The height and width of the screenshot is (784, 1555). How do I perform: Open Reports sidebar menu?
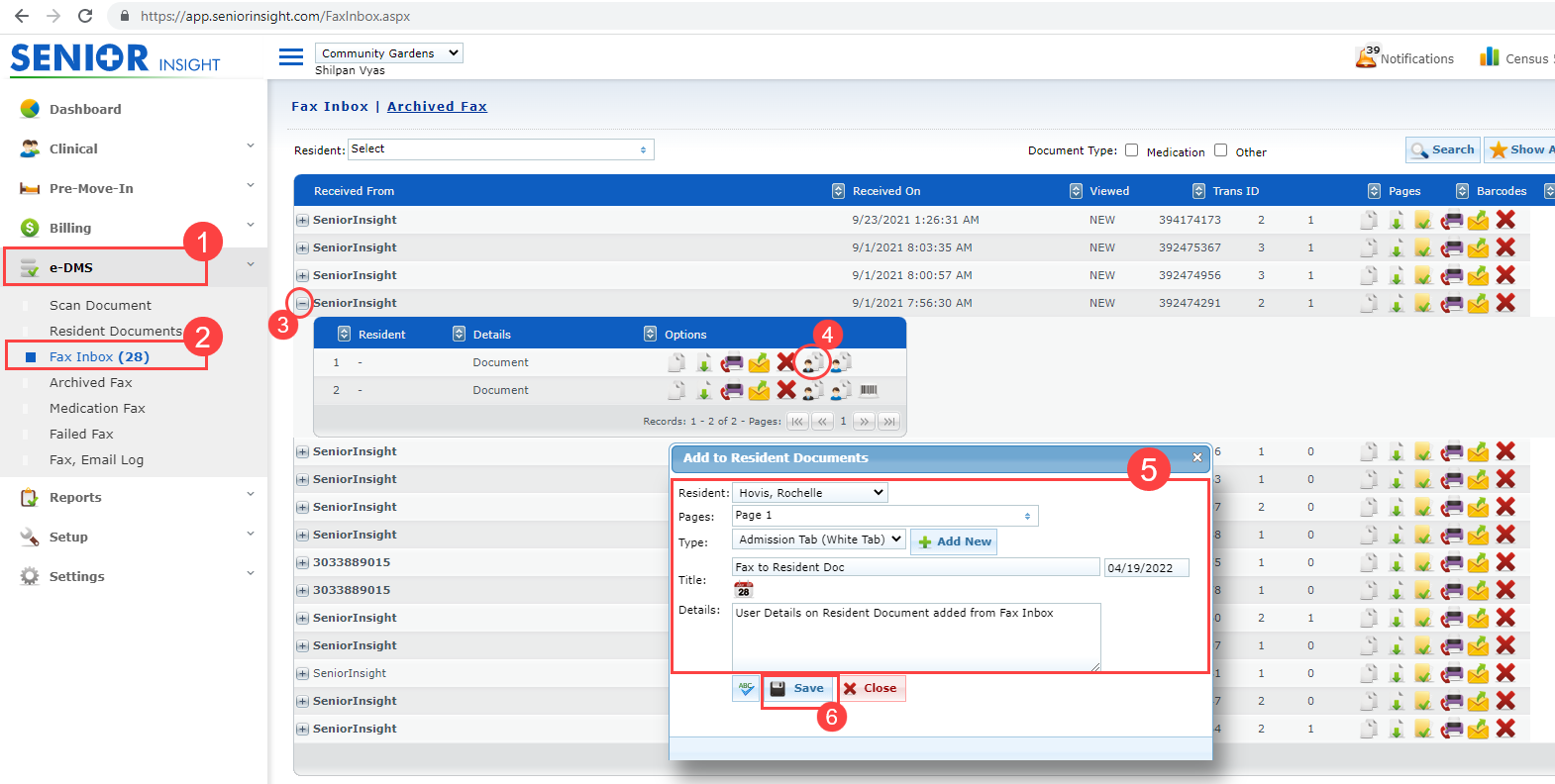75,497
